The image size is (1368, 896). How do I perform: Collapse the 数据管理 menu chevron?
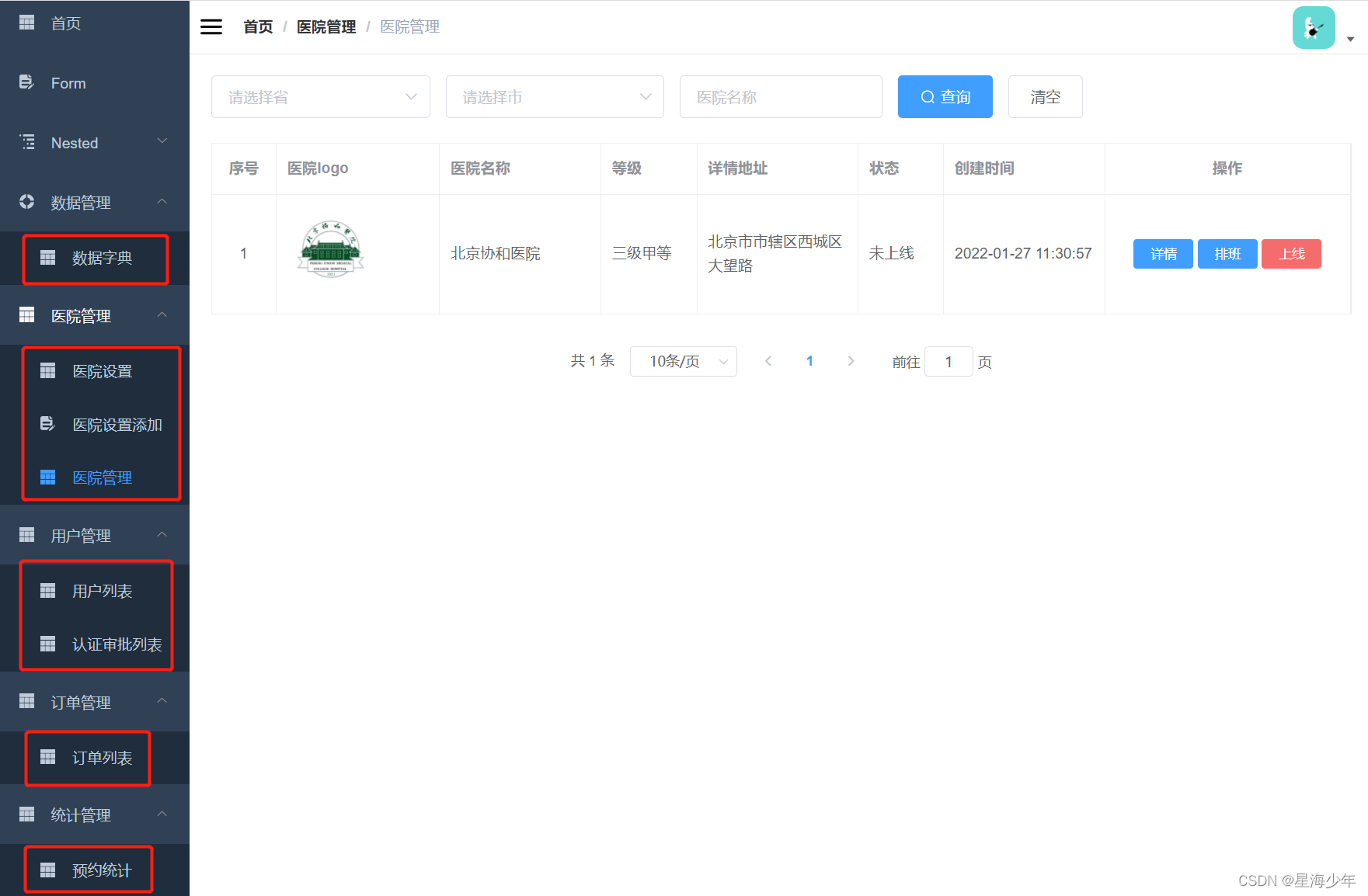(162, 201)
